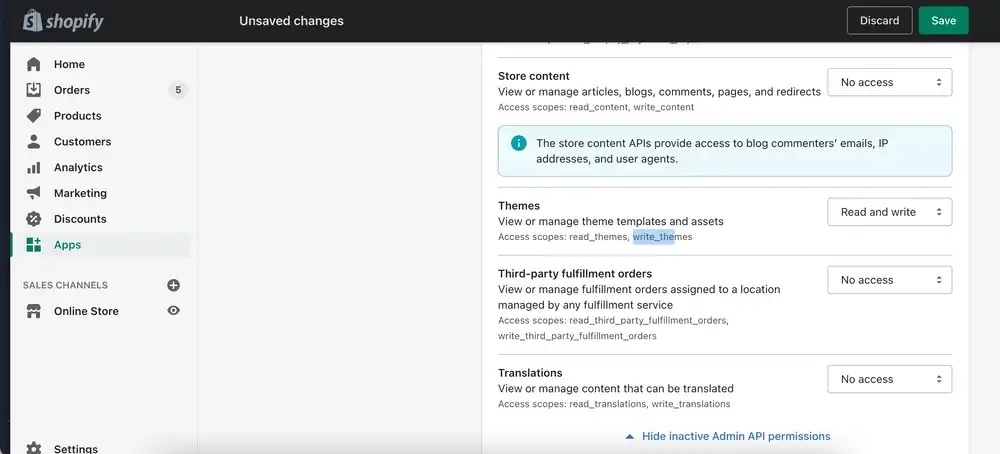Screen dimensions: 1000x454
Task: Click the Orders inbox icon
Action: [x=34, y=90]
